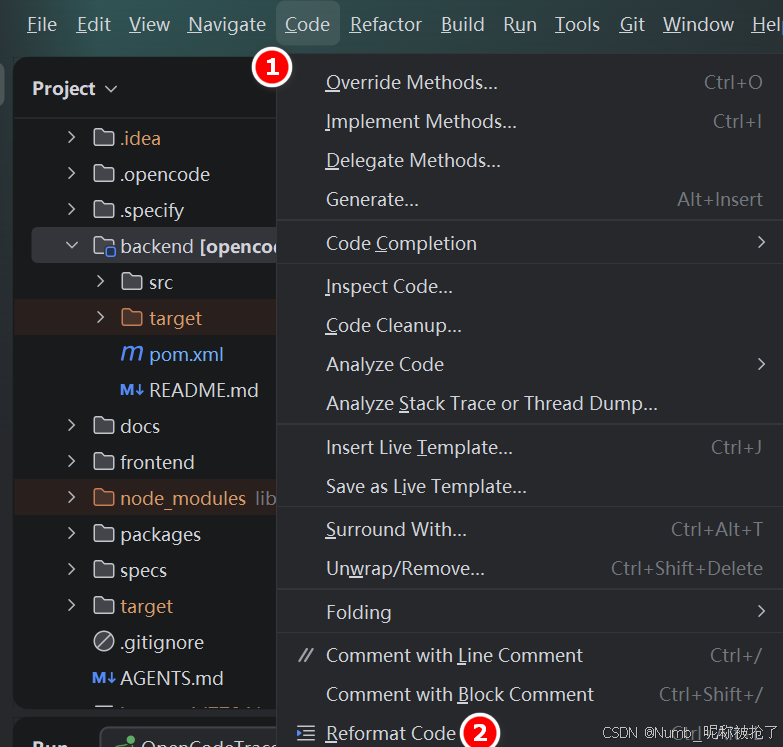
Task: Select the pom.xml file name
Action: coord(186,354)
